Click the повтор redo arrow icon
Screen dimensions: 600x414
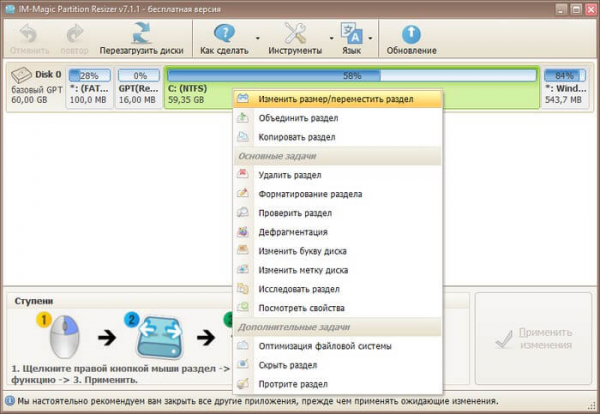tap(75, 34)
